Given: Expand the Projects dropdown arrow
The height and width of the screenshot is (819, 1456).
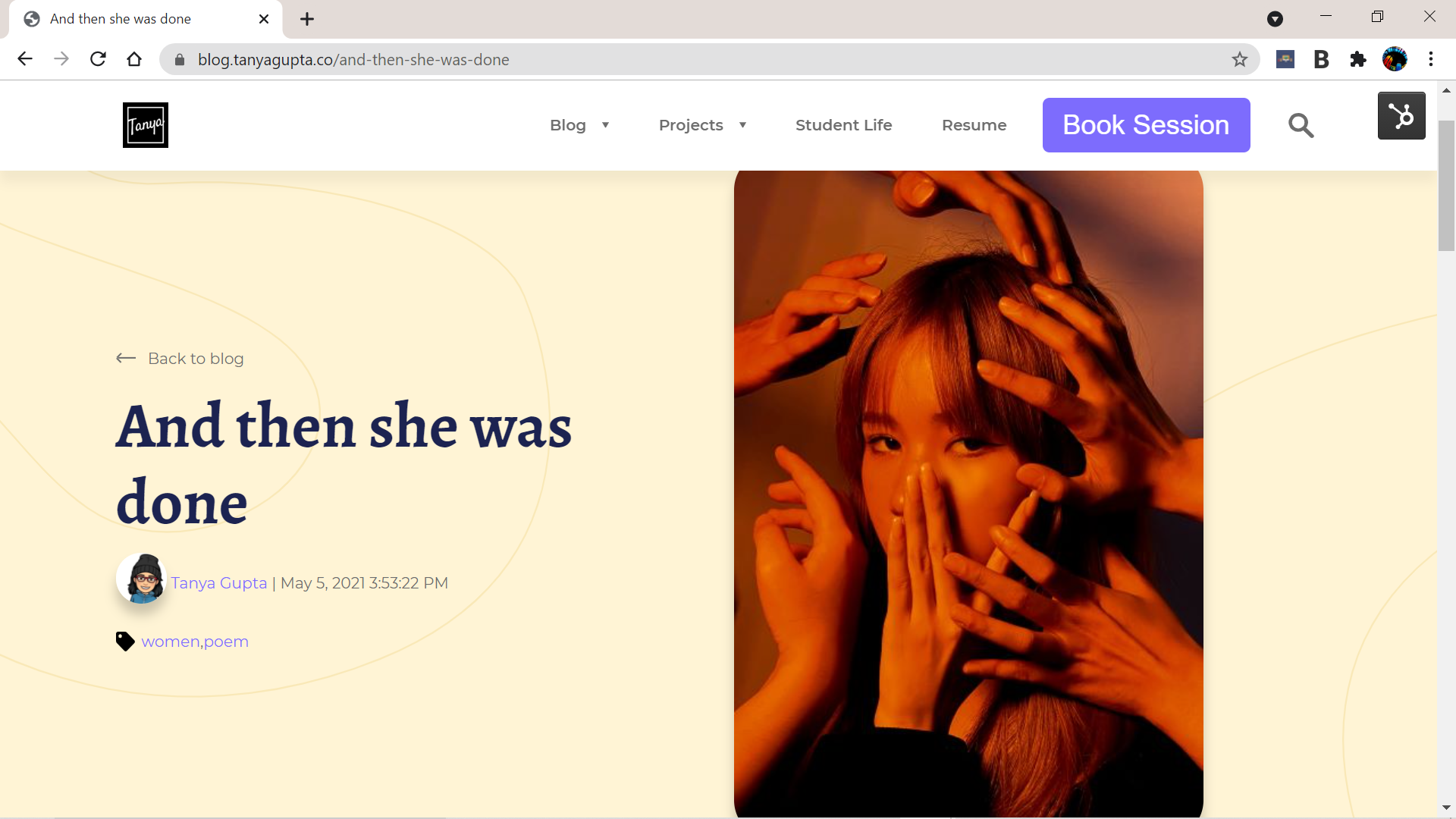Looking at the screenshot, I should click(742, 125).
